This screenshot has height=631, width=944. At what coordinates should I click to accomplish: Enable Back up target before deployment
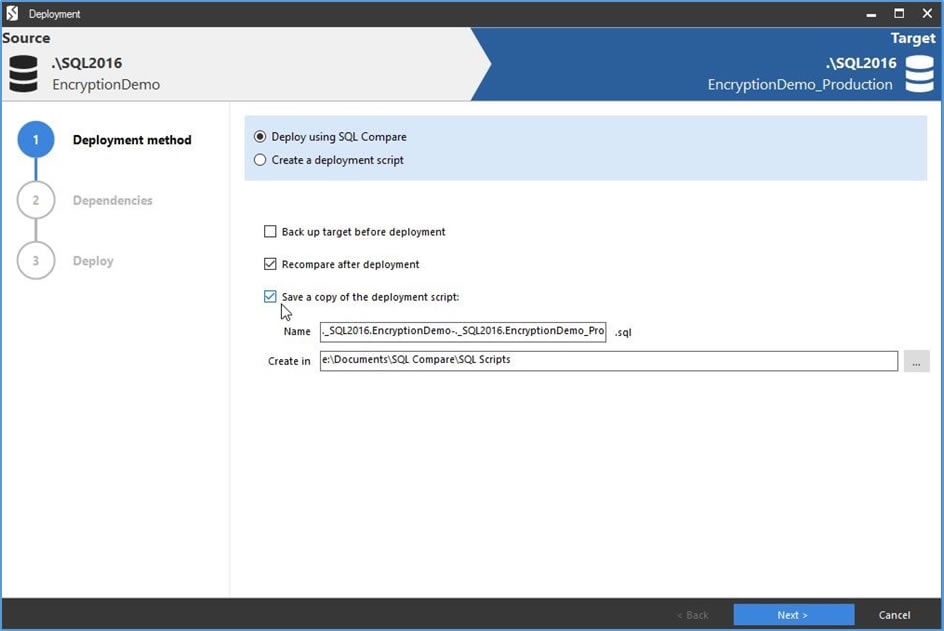[270, 232]
